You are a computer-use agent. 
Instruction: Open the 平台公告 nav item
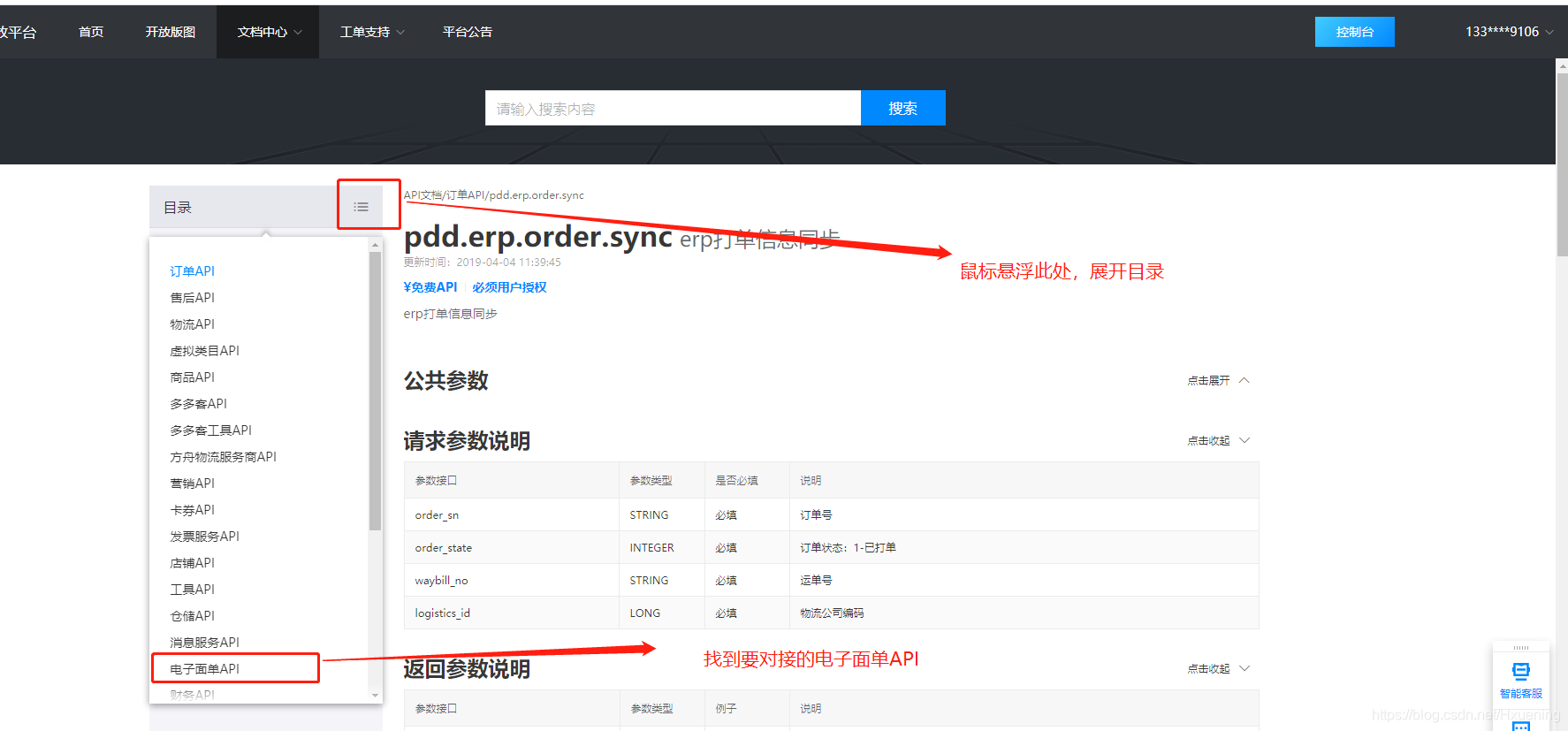468,32
